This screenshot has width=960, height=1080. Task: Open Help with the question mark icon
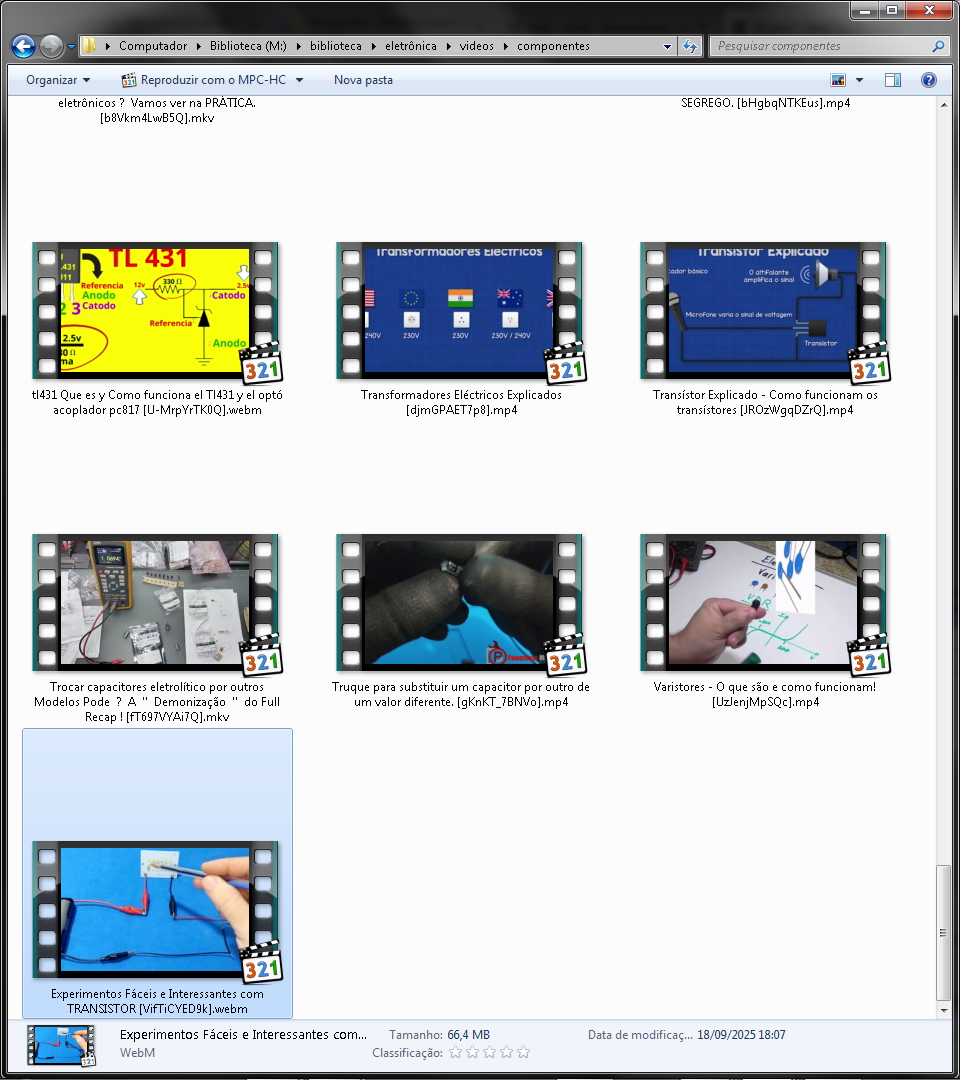coord(928,80)
